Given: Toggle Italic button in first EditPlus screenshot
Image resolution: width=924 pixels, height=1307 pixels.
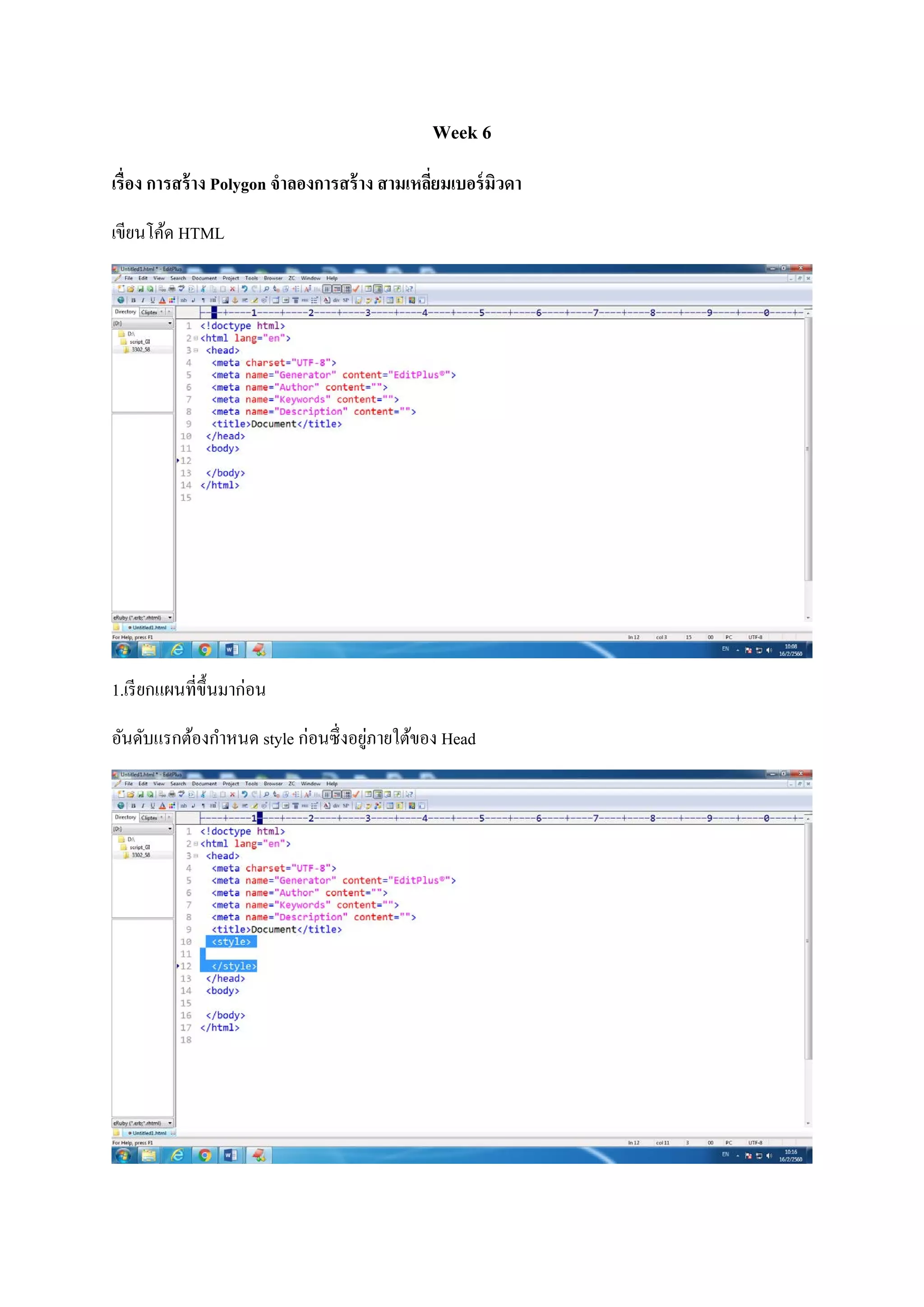Looking at the screenshot, I should 143,301.
